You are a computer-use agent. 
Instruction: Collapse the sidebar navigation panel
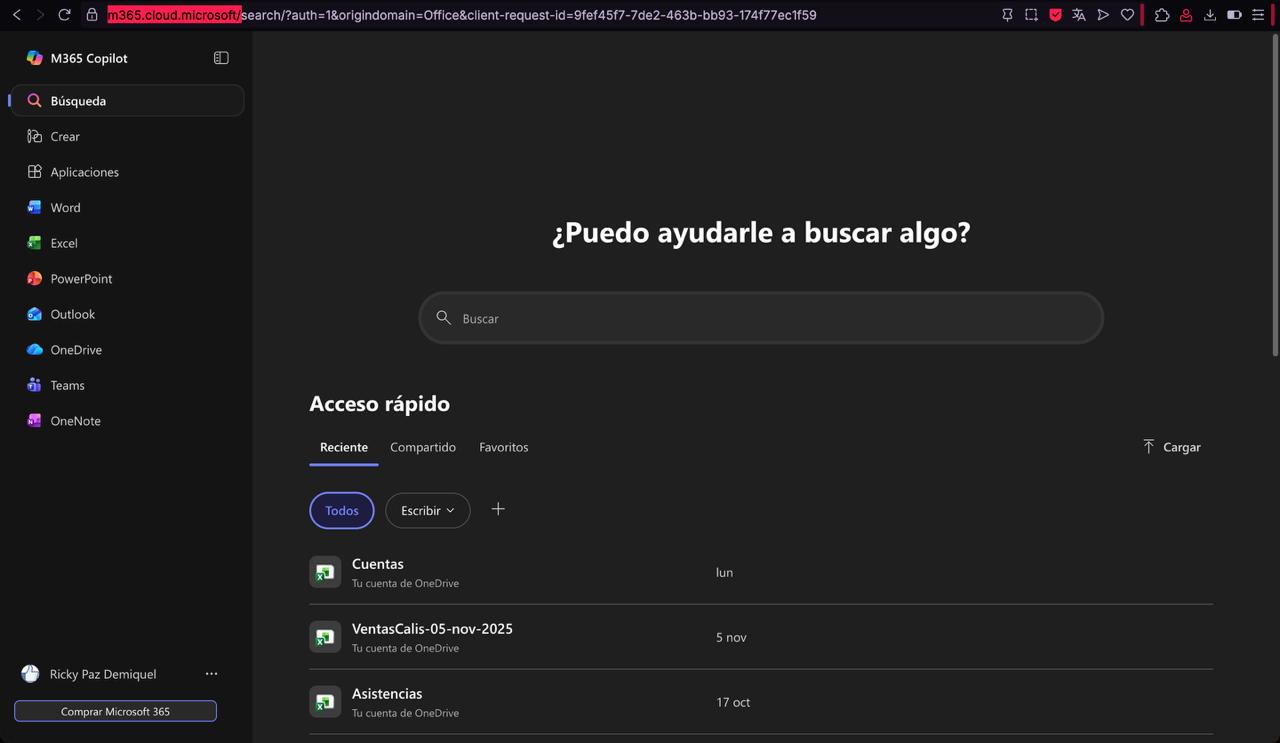coord(221,58)
